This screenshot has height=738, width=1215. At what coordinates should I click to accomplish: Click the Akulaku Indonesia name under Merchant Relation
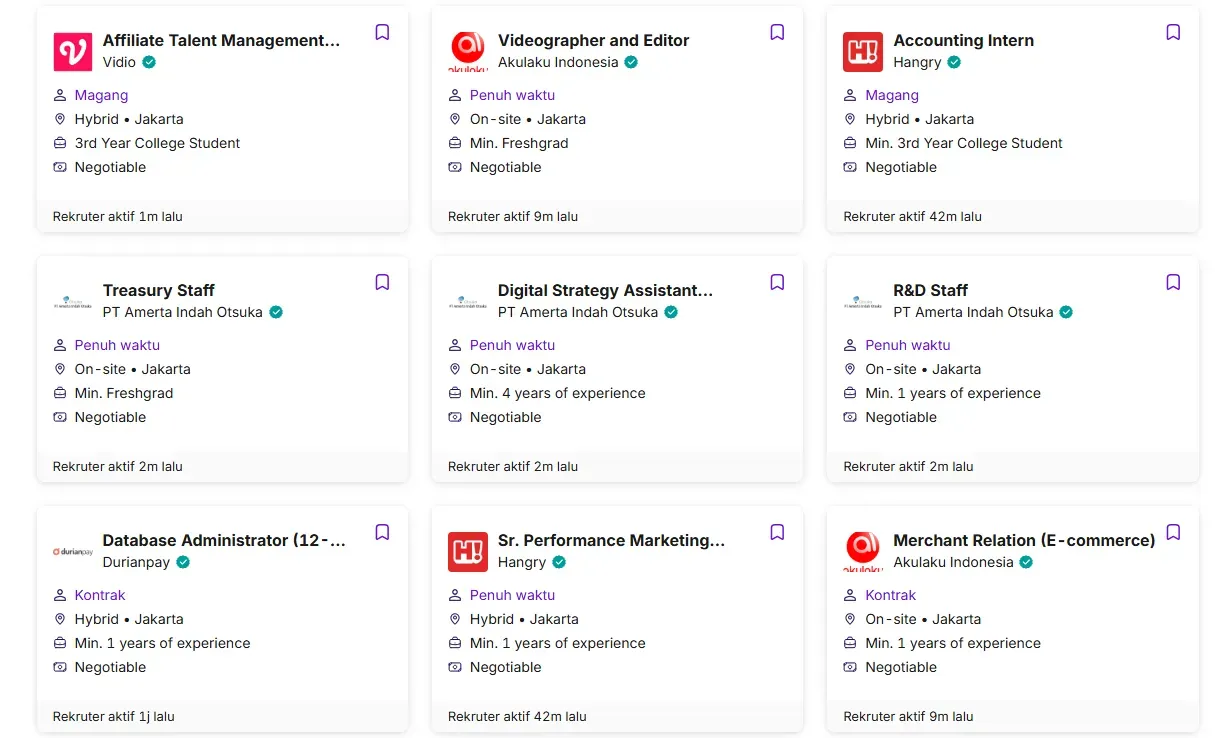click(x=953, y=562)
